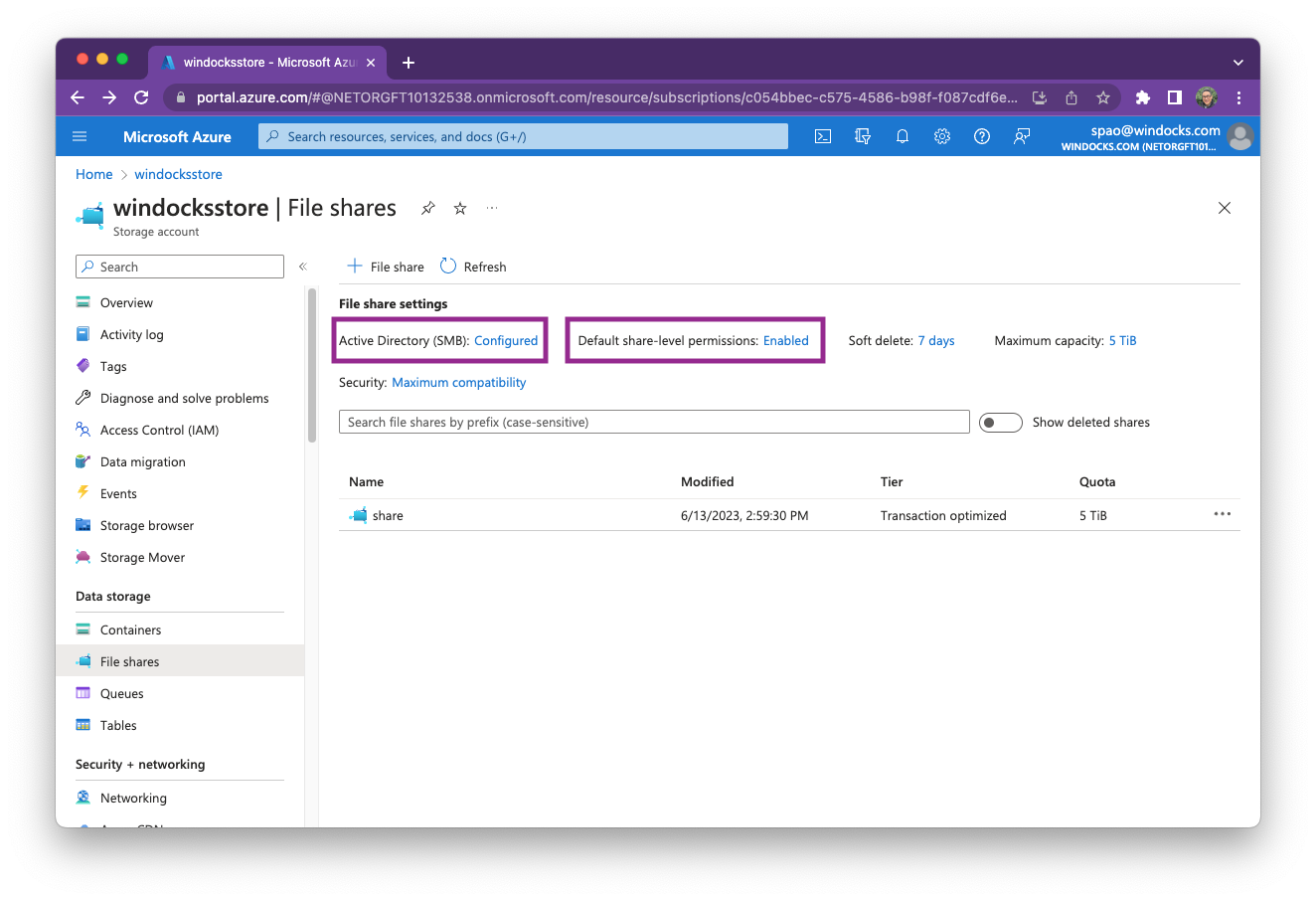Enable Show deleted shares
The height and width of the screenshot is (901, 1316).
tap(1000, 422)
